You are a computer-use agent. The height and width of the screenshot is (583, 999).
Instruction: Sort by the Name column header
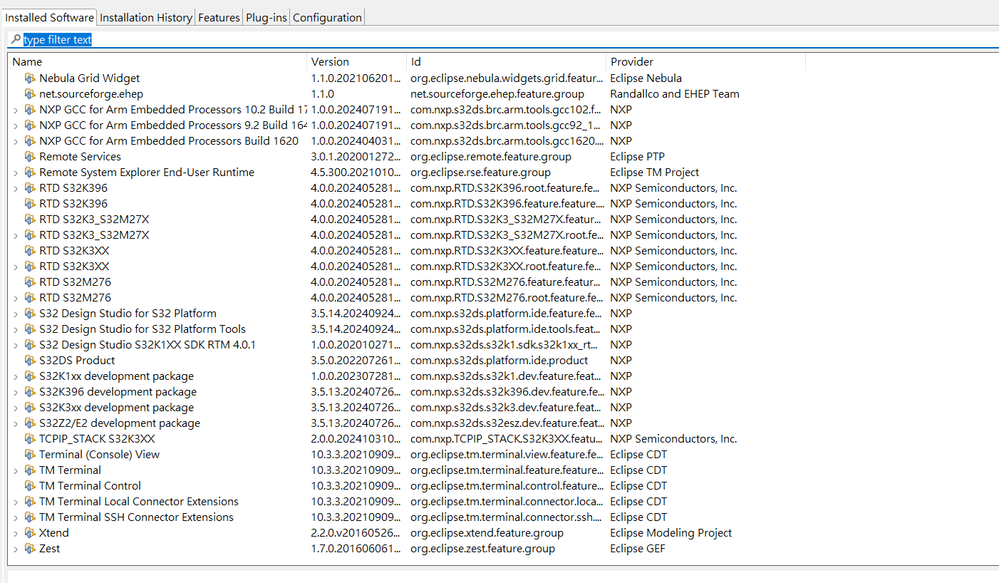tap(157, 62)
